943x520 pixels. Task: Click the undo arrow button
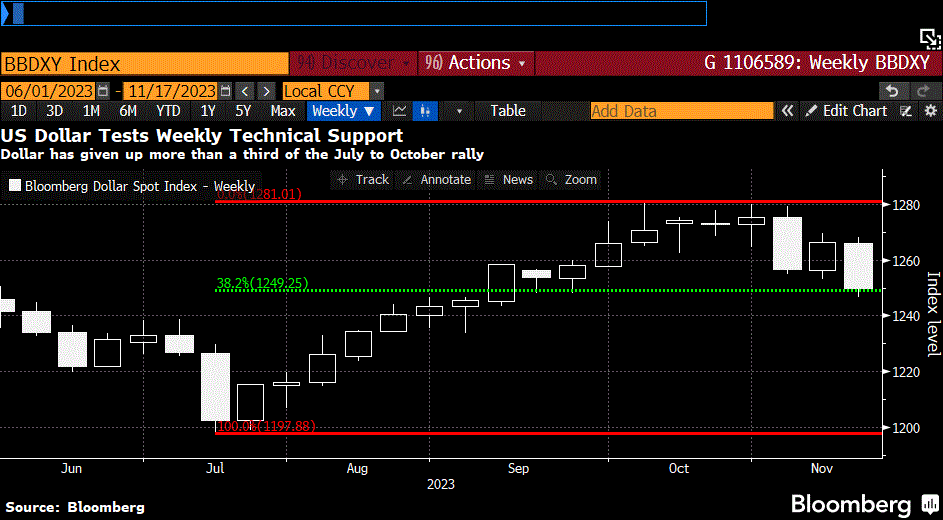pos(892,91)
